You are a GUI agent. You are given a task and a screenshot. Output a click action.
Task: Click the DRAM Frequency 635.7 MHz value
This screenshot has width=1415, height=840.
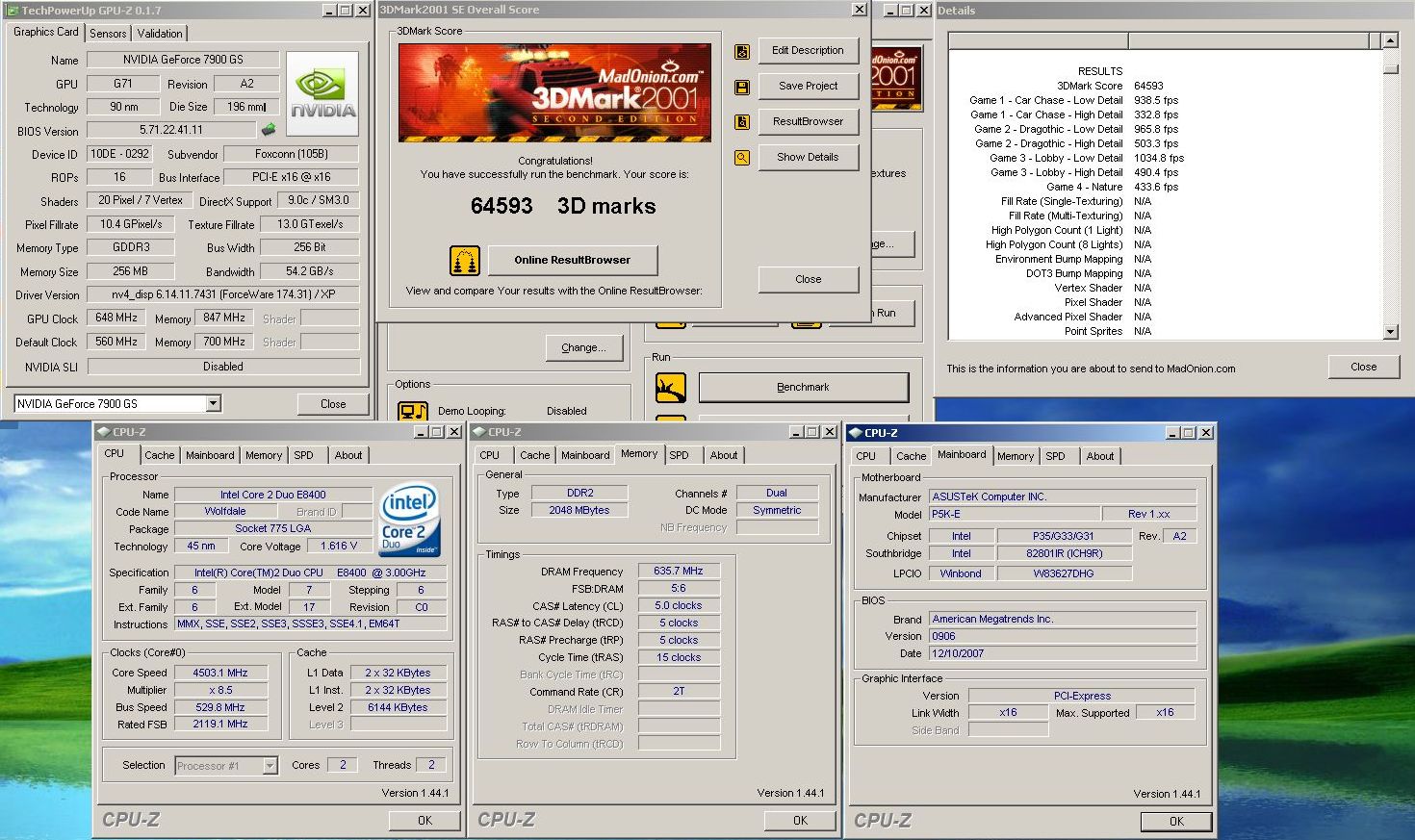tap(679, 572)
